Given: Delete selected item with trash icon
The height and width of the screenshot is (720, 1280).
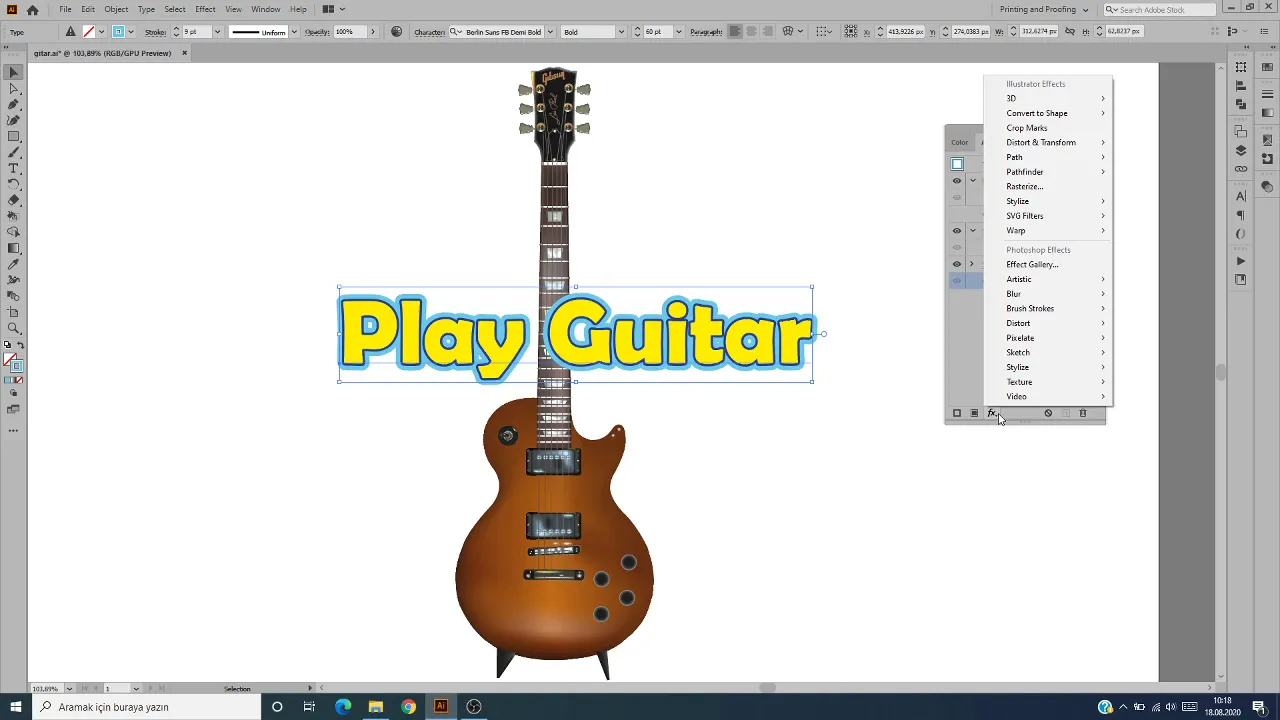Looking at the screenshot, I should pos(1083,413).
